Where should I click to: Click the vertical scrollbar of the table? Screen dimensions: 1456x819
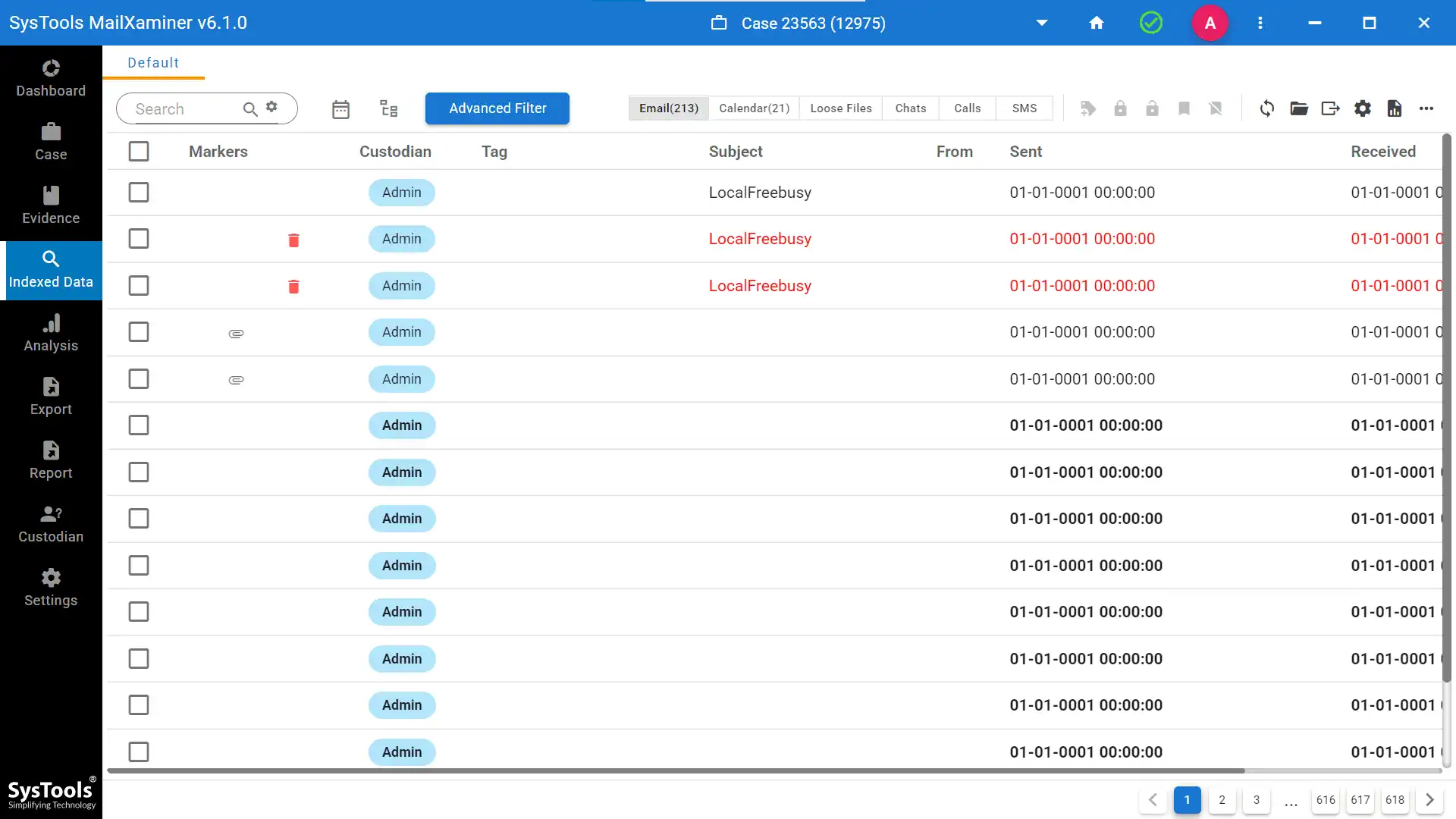click(x=1447, y=407)
